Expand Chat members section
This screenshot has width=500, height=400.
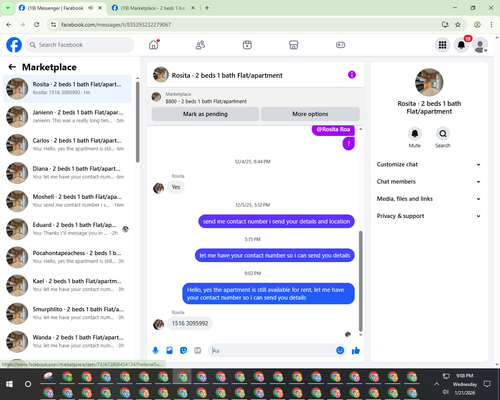[429, 182]
